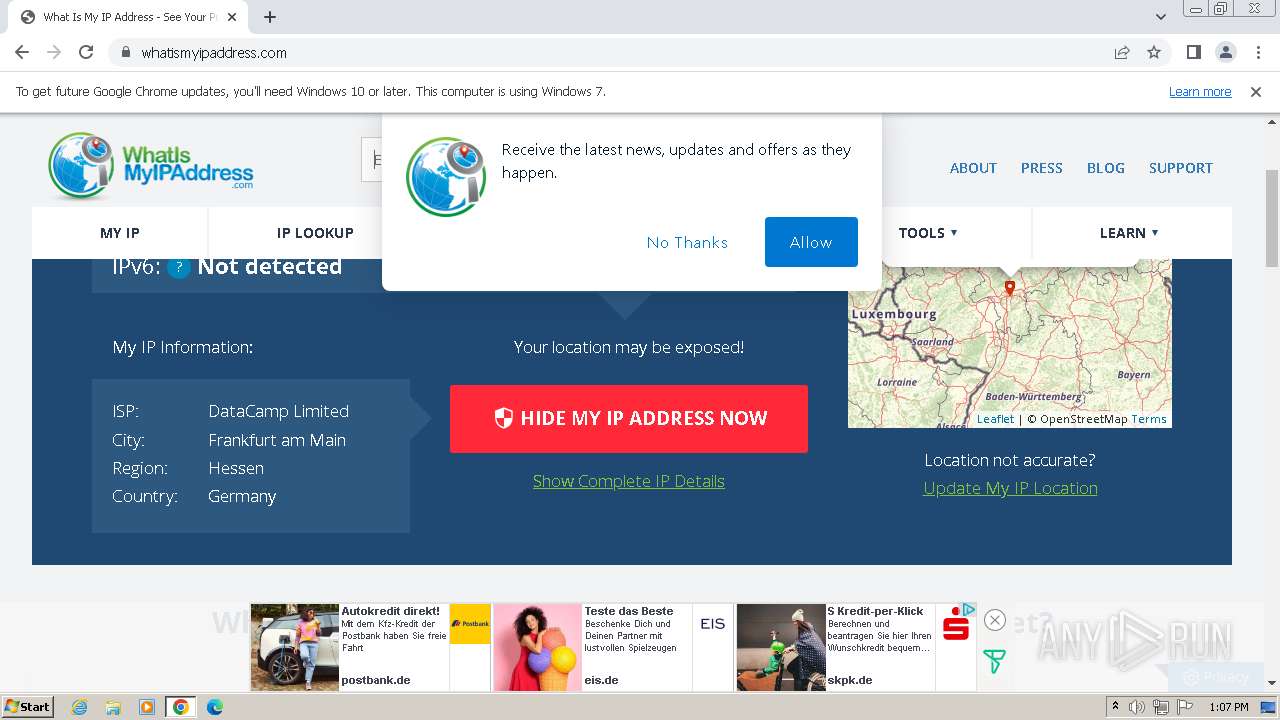Open the skpk.de Kredit-per-Klick ad
The width and height of the screenshot is (1280, 720).
coord(855,647)
